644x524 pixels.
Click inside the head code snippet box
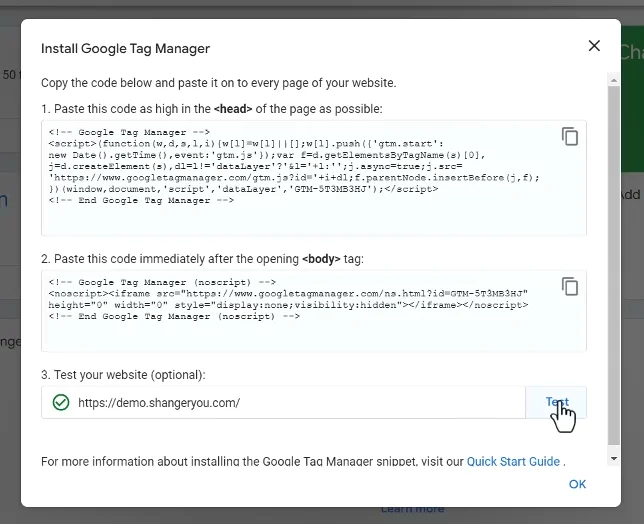[x=314, y=178]
